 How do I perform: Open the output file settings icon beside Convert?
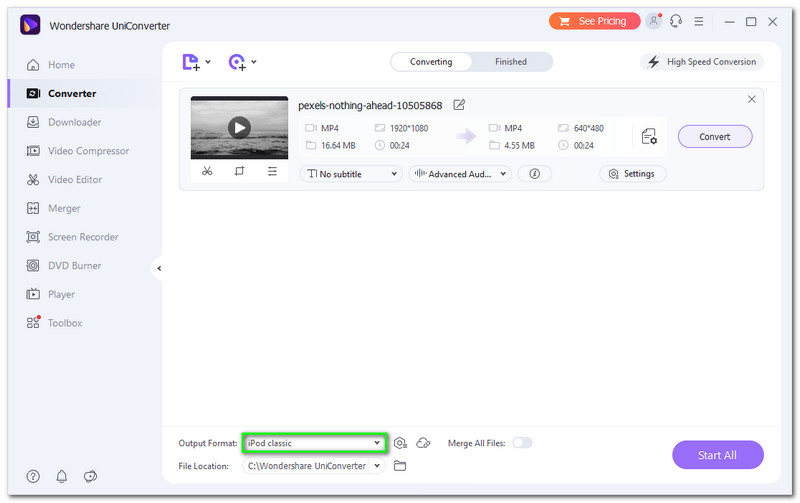tap(649, 137)
